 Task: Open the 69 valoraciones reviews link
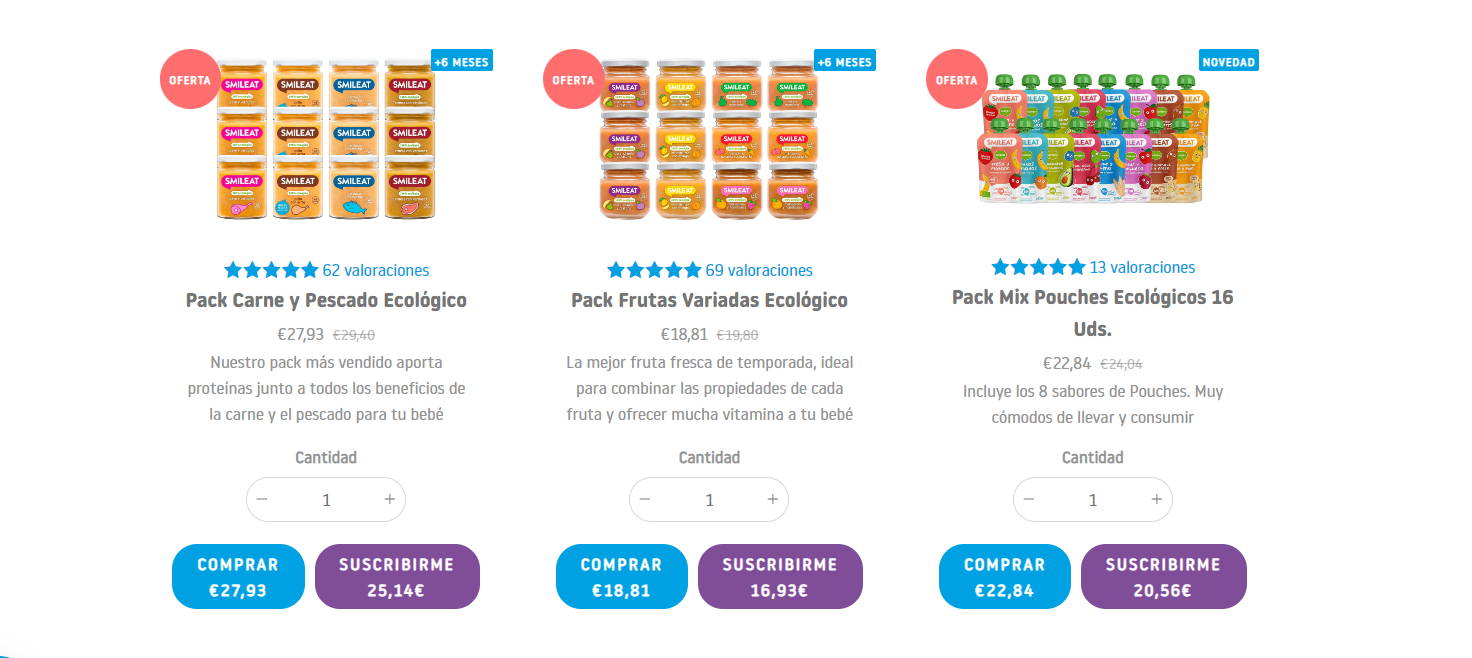[x=759, y=270]
